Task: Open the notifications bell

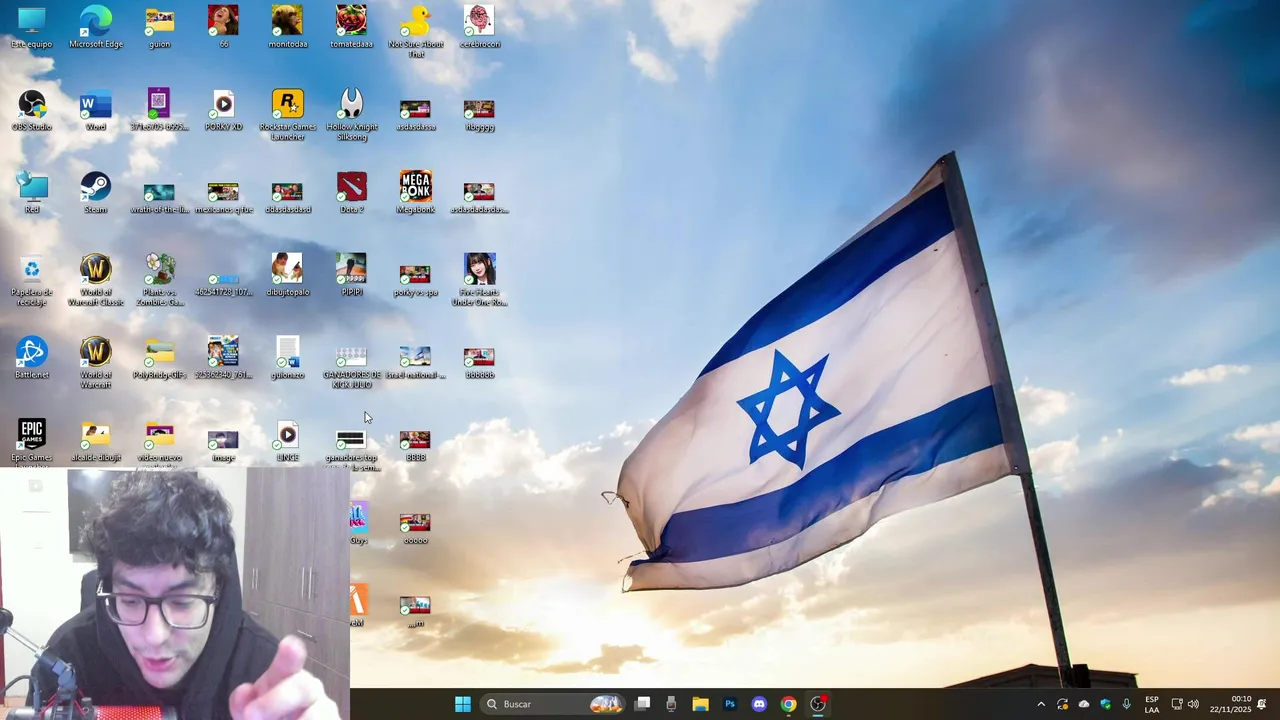Action: point(1262,704)
